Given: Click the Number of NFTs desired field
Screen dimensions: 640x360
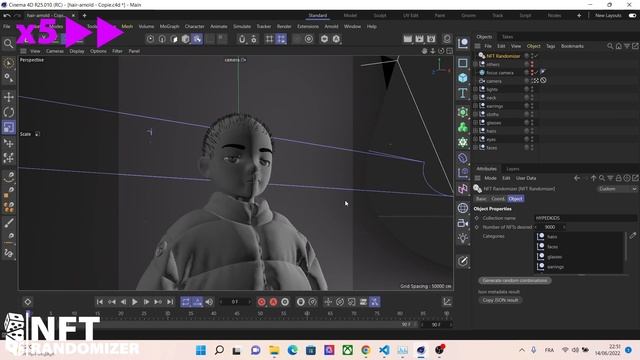Looking at the screenshot, I should [550, 227].
